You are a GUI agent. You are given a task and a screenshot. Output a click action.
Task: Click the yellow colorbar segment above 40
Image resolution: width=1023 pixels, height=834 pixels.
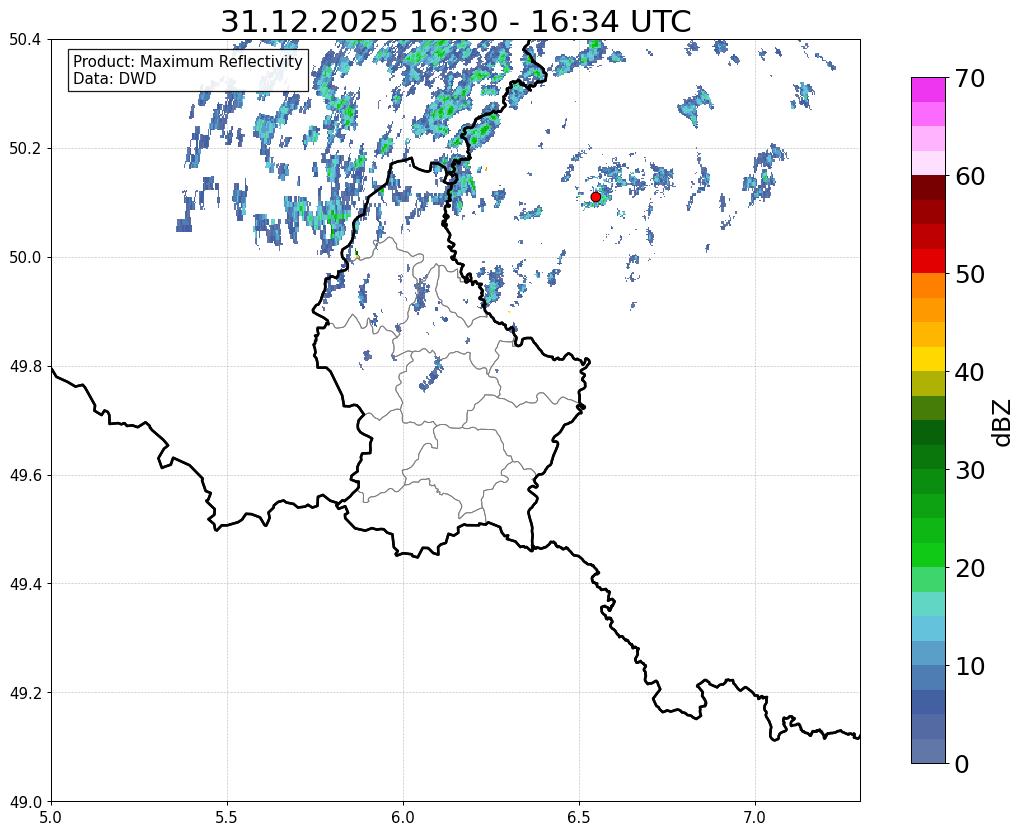(x=928, y=359)
